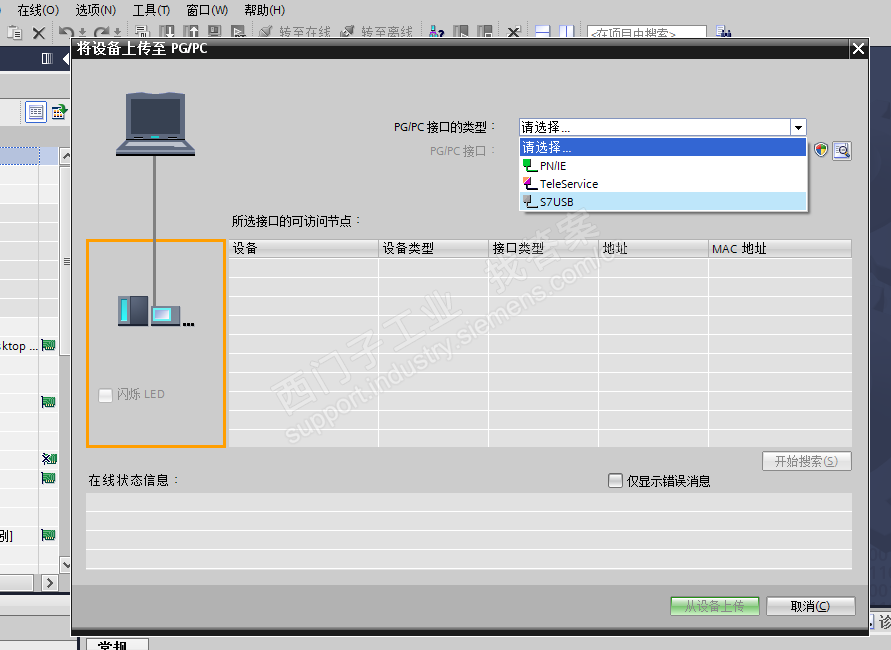Screen dimensions: 891x650
Task: Click the shield interface properties icon
Action: 821,150
